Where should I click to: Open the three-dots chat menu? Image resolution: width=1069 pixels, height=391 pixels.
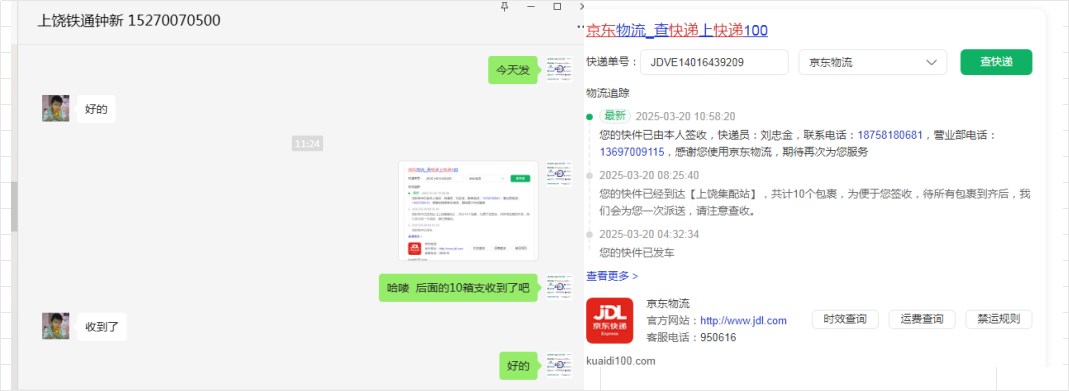click(x=580, y=27)
